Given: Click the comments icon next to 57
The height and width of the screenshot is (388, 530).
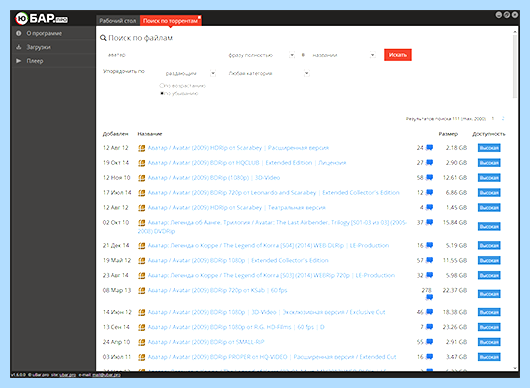Looking at the screenshot, I should [429, 260].
